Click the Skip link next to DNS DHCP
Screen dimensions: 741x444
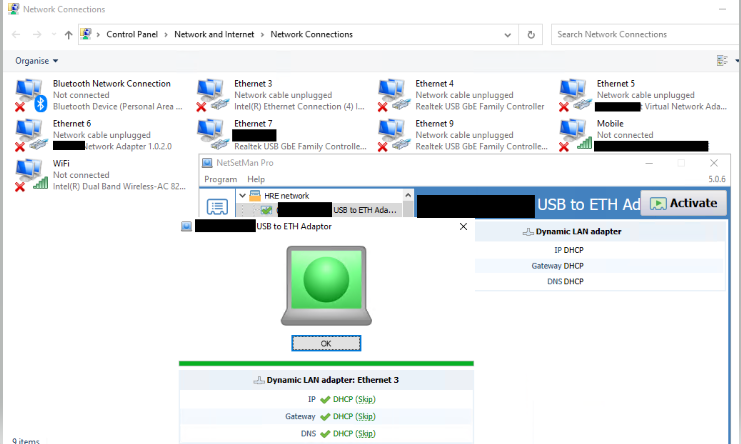coord(365,434)
